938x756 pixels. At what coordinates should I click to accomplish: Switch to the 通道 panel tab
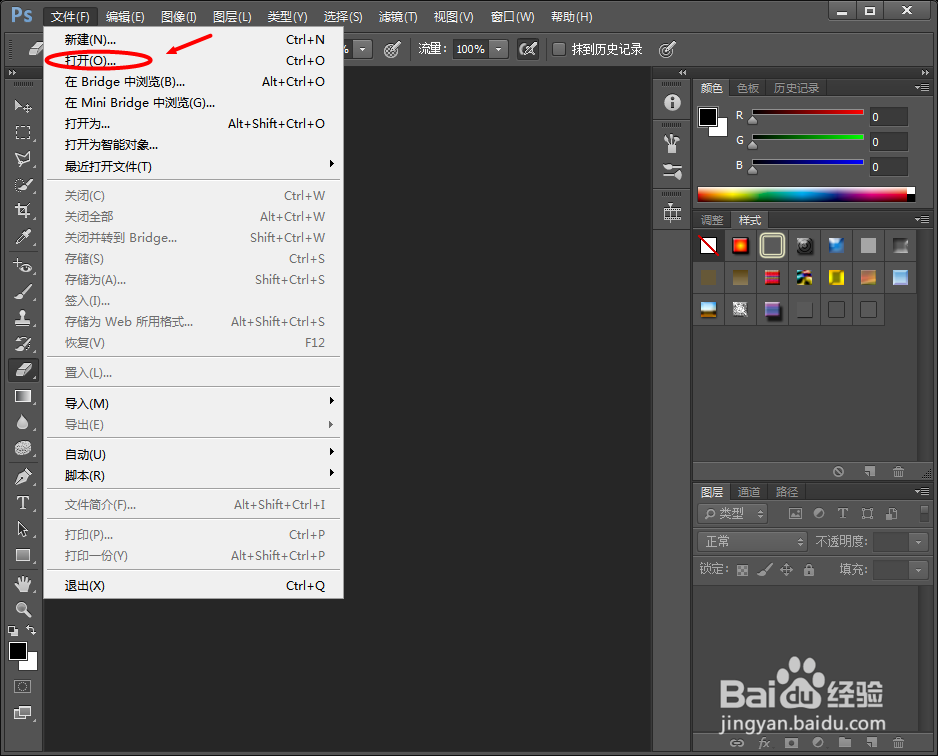pos(748,491)
